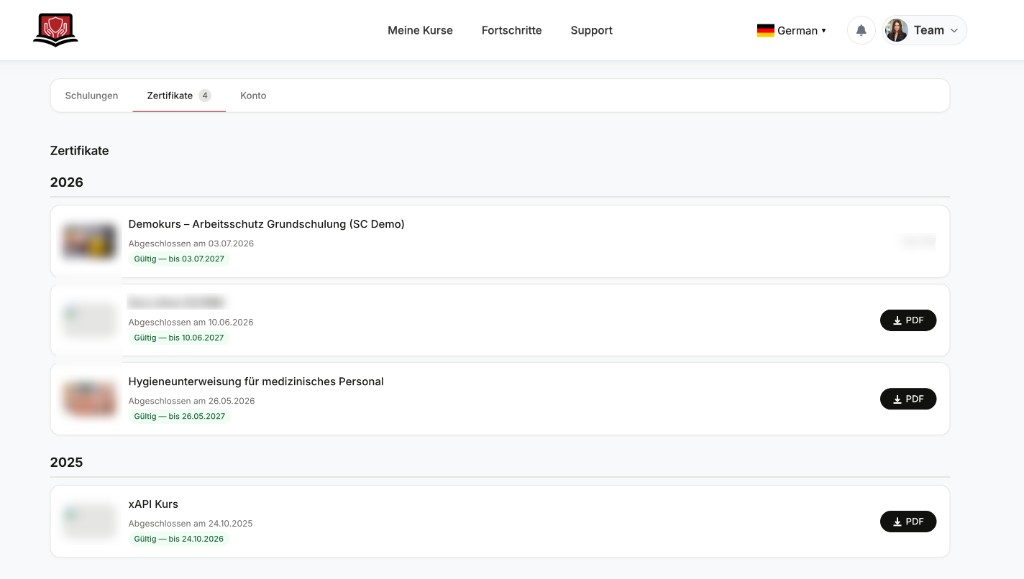This screenshot has height=579, width=1024.
Task: Click thumbnail of certificate completed 10.06.2026
Action: point(89,320)
